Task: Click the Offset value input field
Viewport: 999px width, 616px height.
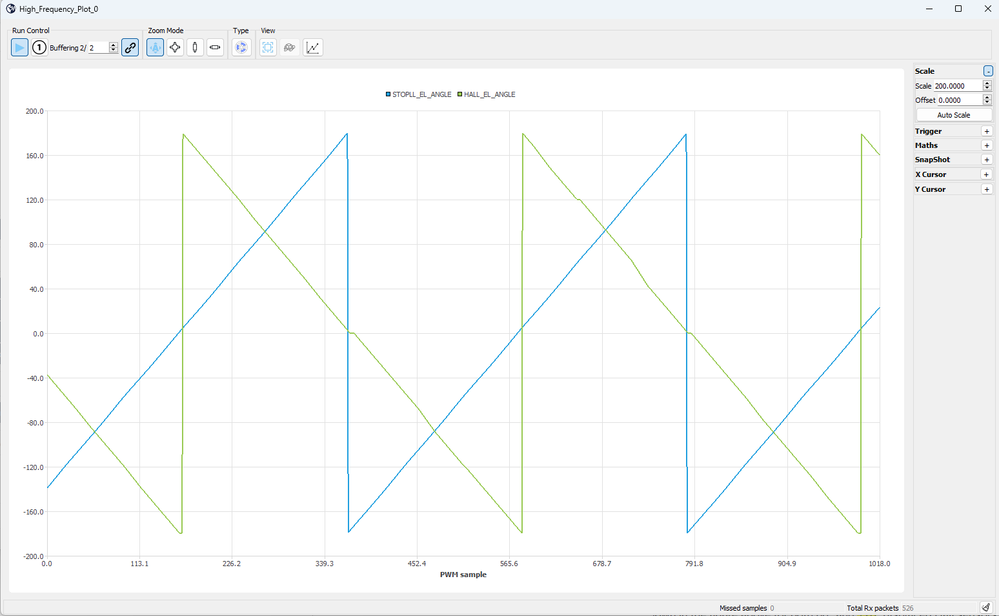Action: (x=959, y=100)
